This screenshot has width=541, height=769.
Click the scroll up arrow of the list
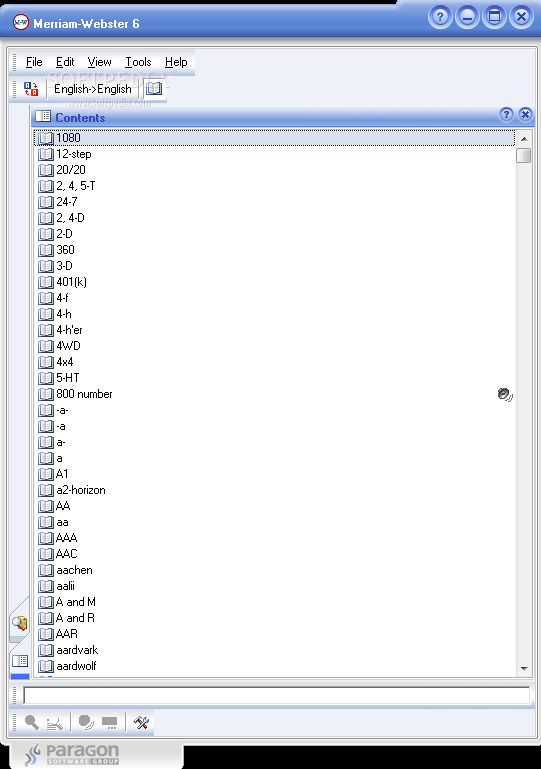pyautogui.click(x=524, y=139)
